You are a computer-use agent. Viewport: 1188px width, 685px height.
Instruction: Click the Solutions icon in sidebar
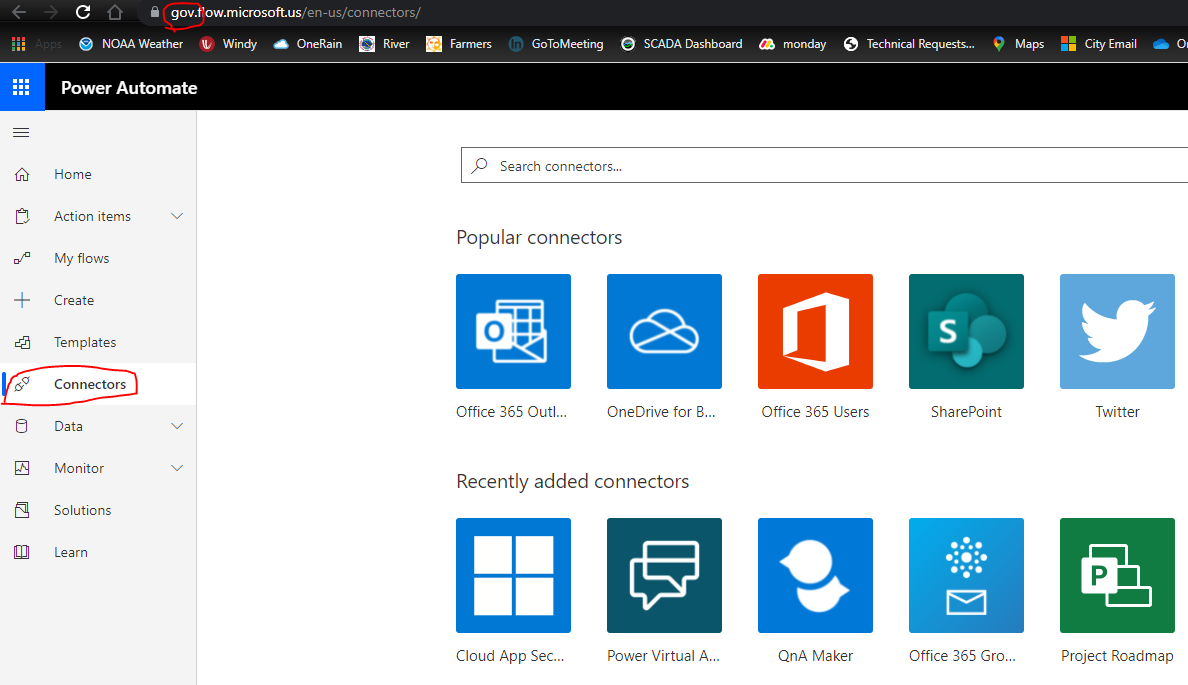point(22,510)
